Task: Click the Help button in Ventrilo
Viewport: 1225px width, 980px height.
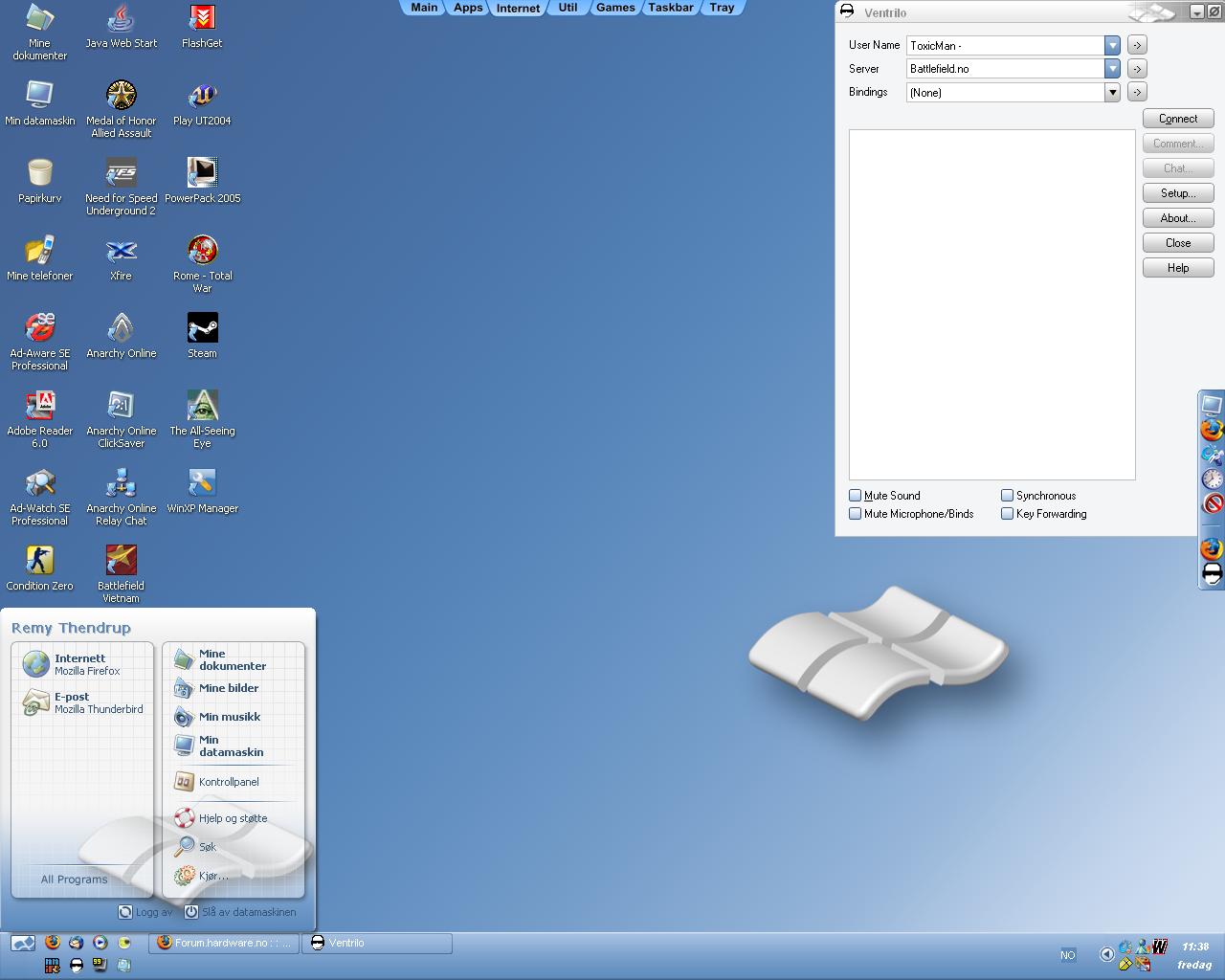Action: [1178, 268]
